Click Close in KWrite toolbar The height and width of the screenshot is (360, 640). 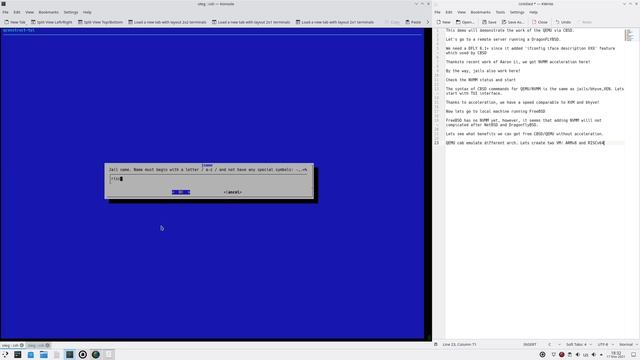click(540, 22)
